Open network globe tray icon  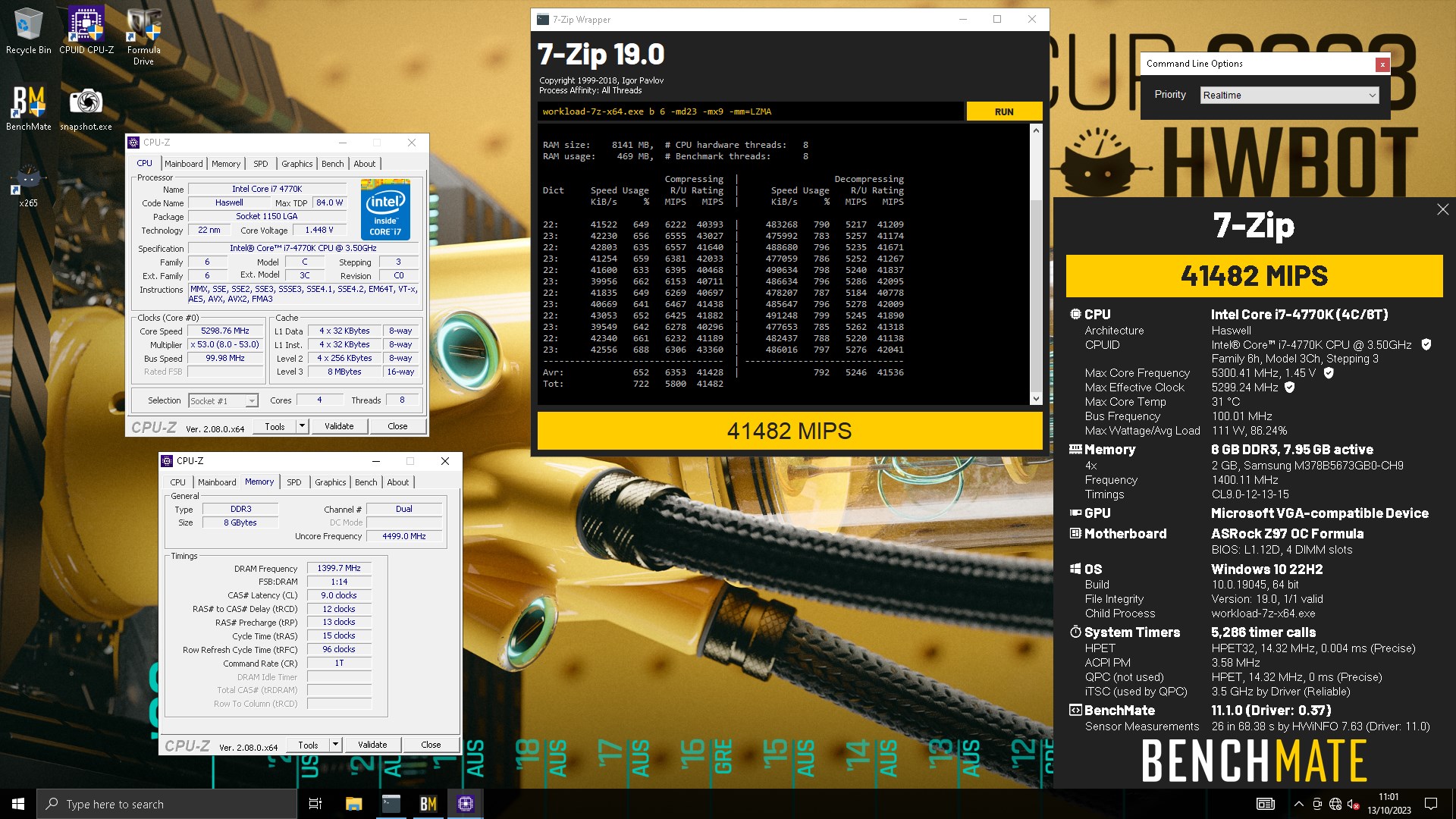click(1335, 804)
